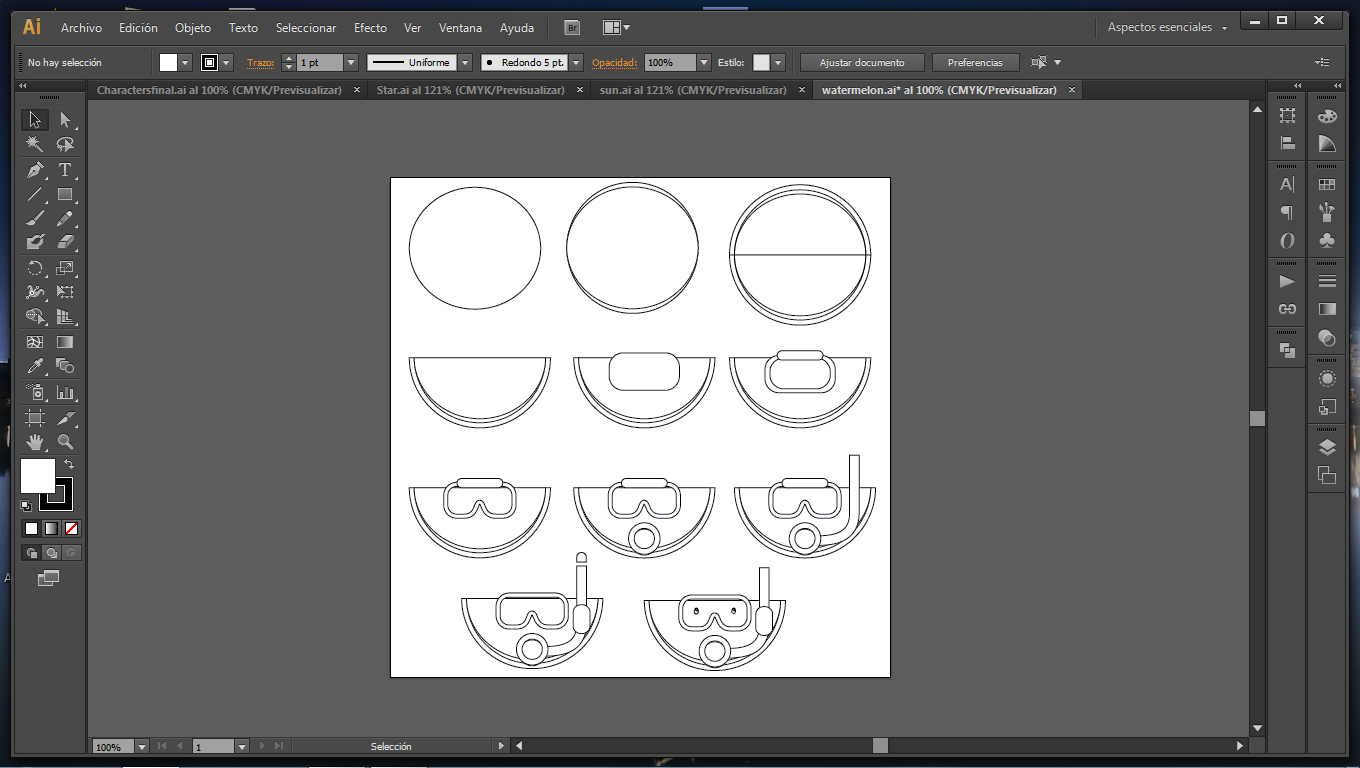This screenshot has width=1360, height=768.
Task: Click the Preferencias button
Action: [975, 62]
